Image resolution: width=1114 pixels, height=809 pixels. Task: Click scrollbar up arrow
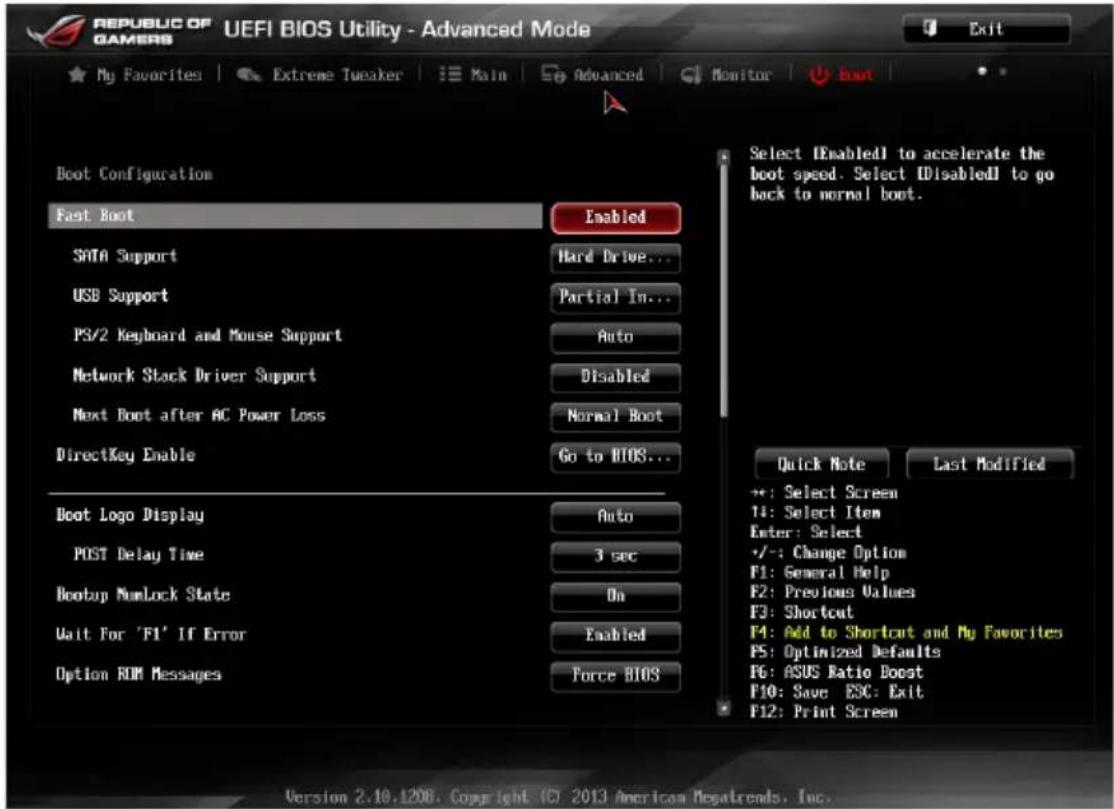click(x=723, y=155)
